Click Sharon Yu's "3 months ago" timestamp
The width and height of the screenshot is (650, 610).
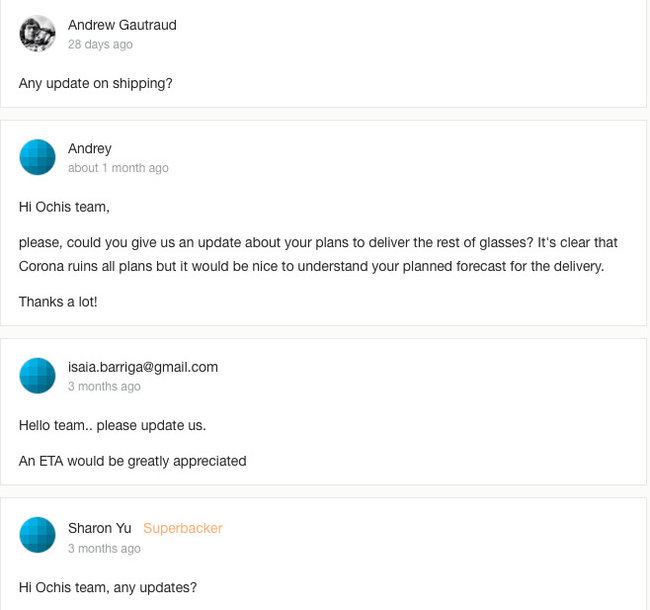pyautogui.click(x=104, y=549)
